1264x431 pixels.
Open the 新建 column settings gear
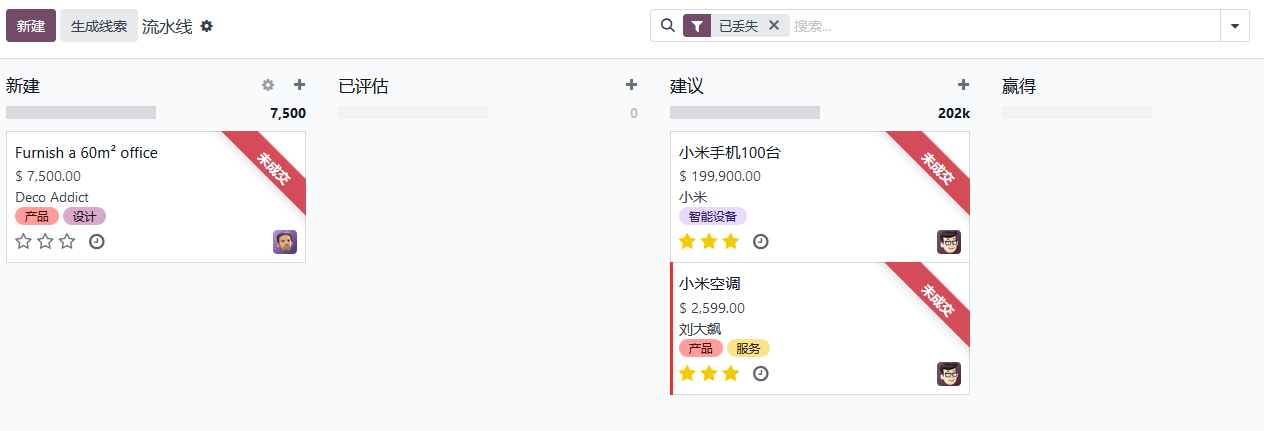268,86
